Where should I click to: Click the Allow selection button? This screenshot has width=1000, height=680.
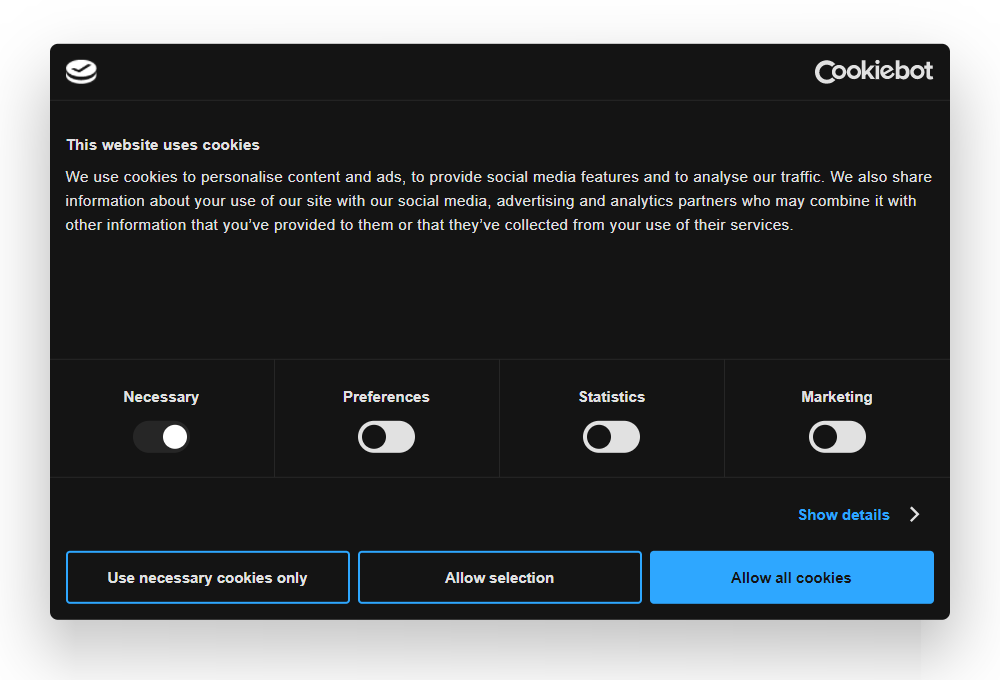[500, 577]
